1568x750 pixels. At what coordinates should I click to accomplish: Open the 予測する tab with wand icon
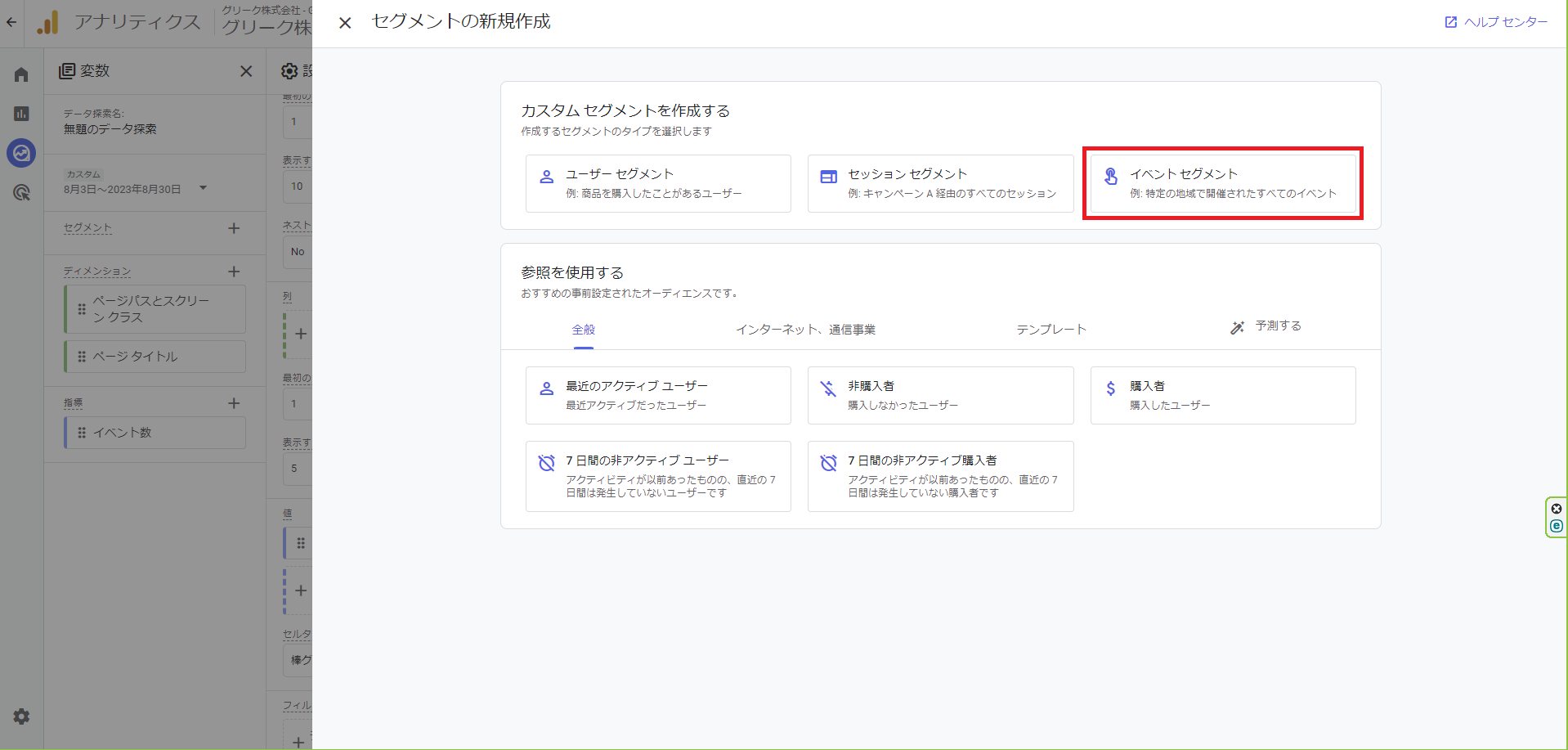(x=1266, y=326)
